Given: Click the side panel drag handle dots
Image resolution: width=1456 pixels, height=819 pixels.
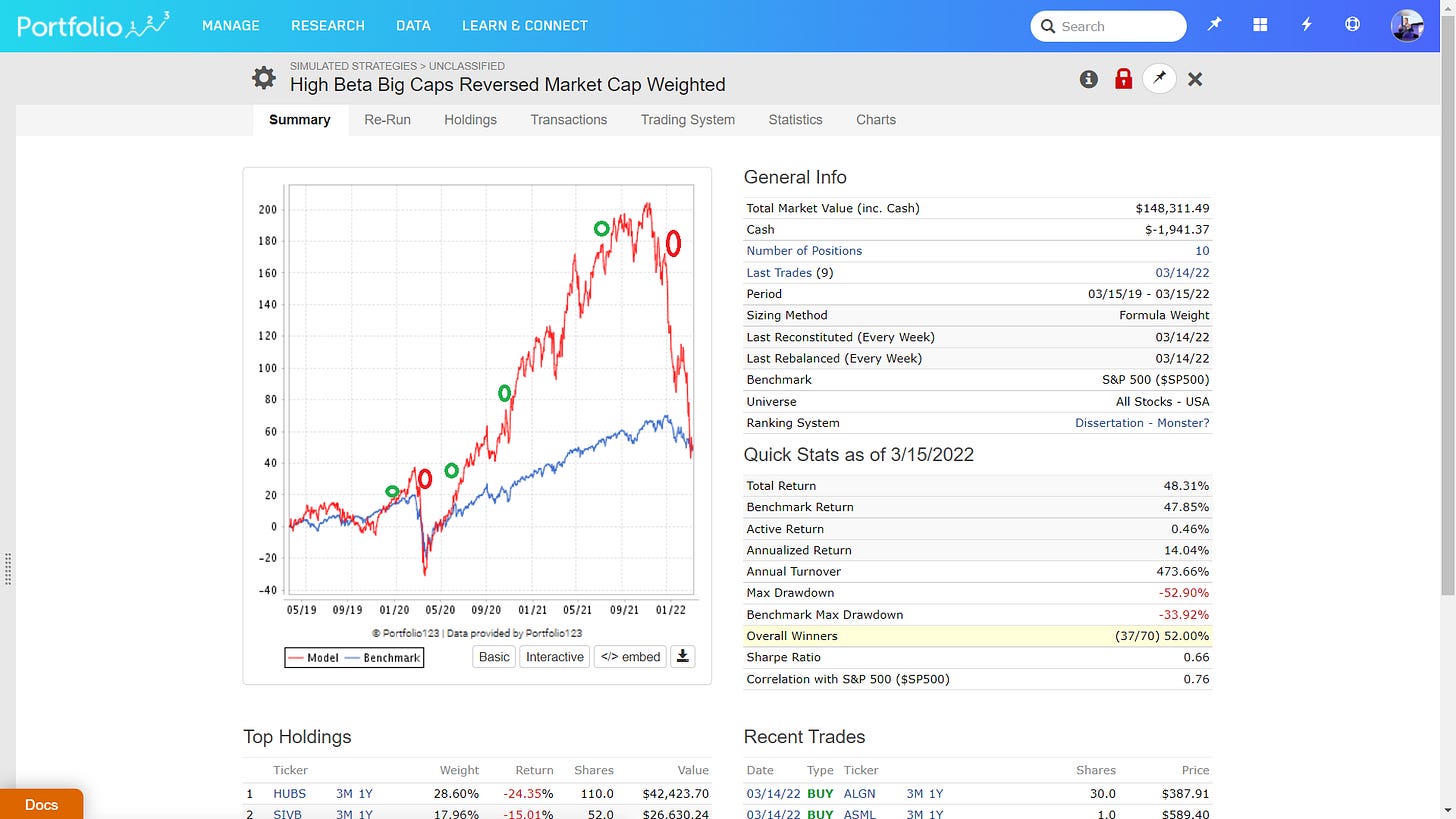Looking at the screenshot, I should 8,568.
